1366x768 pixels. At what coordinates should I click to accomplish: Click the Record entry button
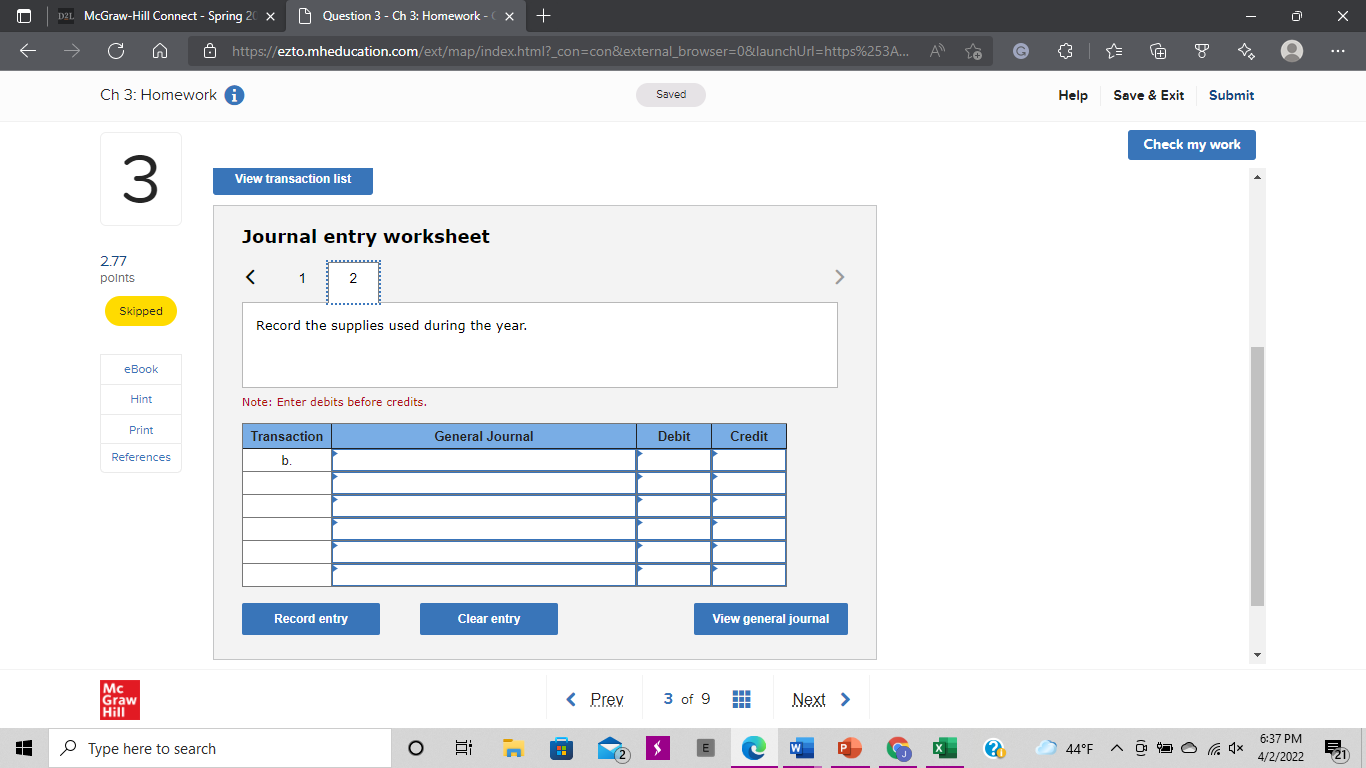310,618
